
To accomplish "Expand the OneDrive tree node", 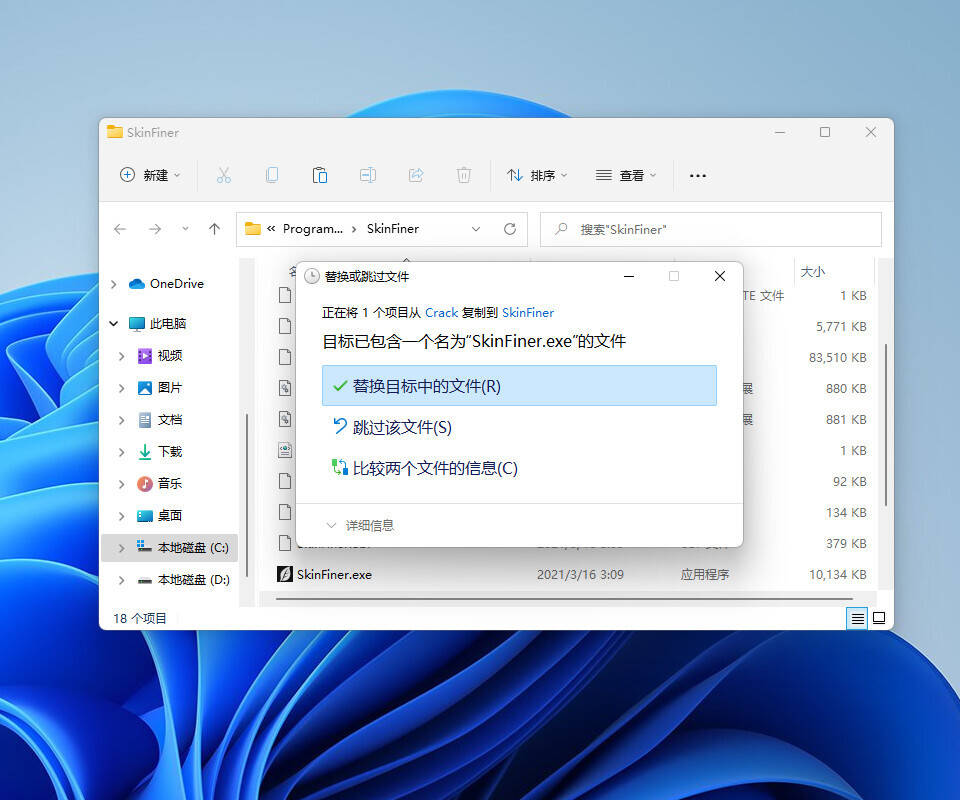I will (x=113, y=284).
